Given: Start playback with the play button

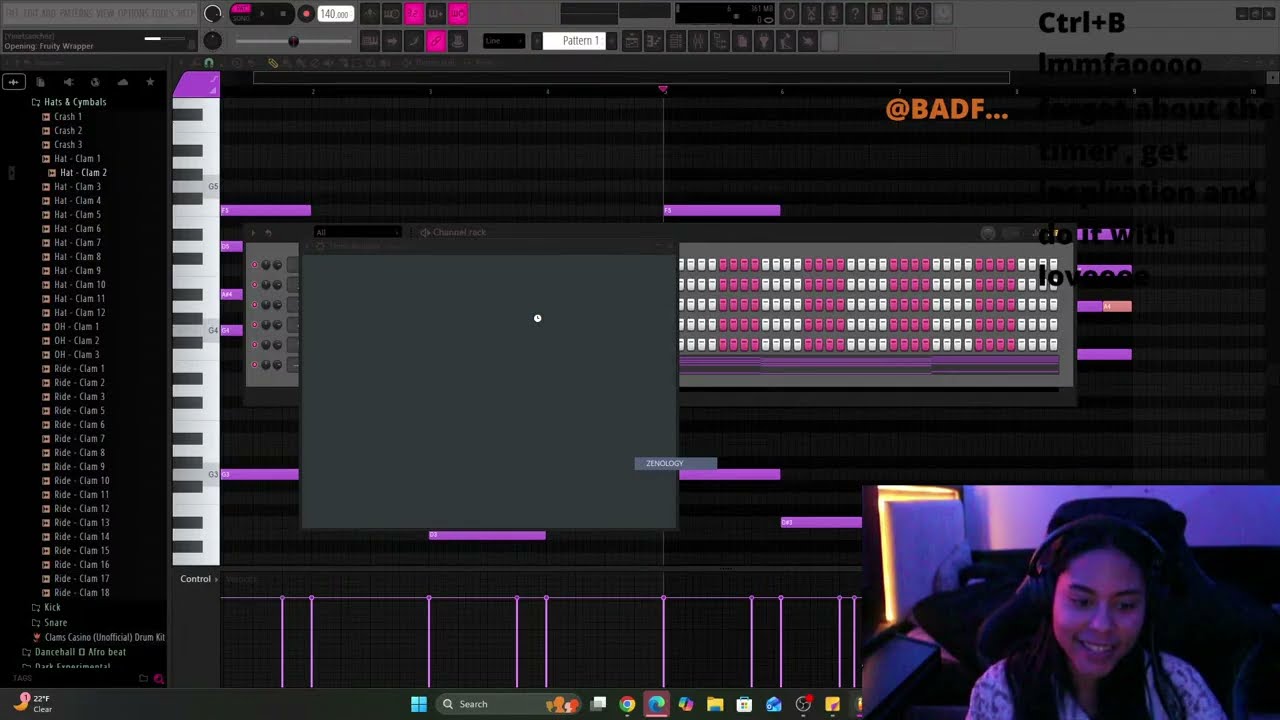Looking at the screenshot, I should pos(263,14).
